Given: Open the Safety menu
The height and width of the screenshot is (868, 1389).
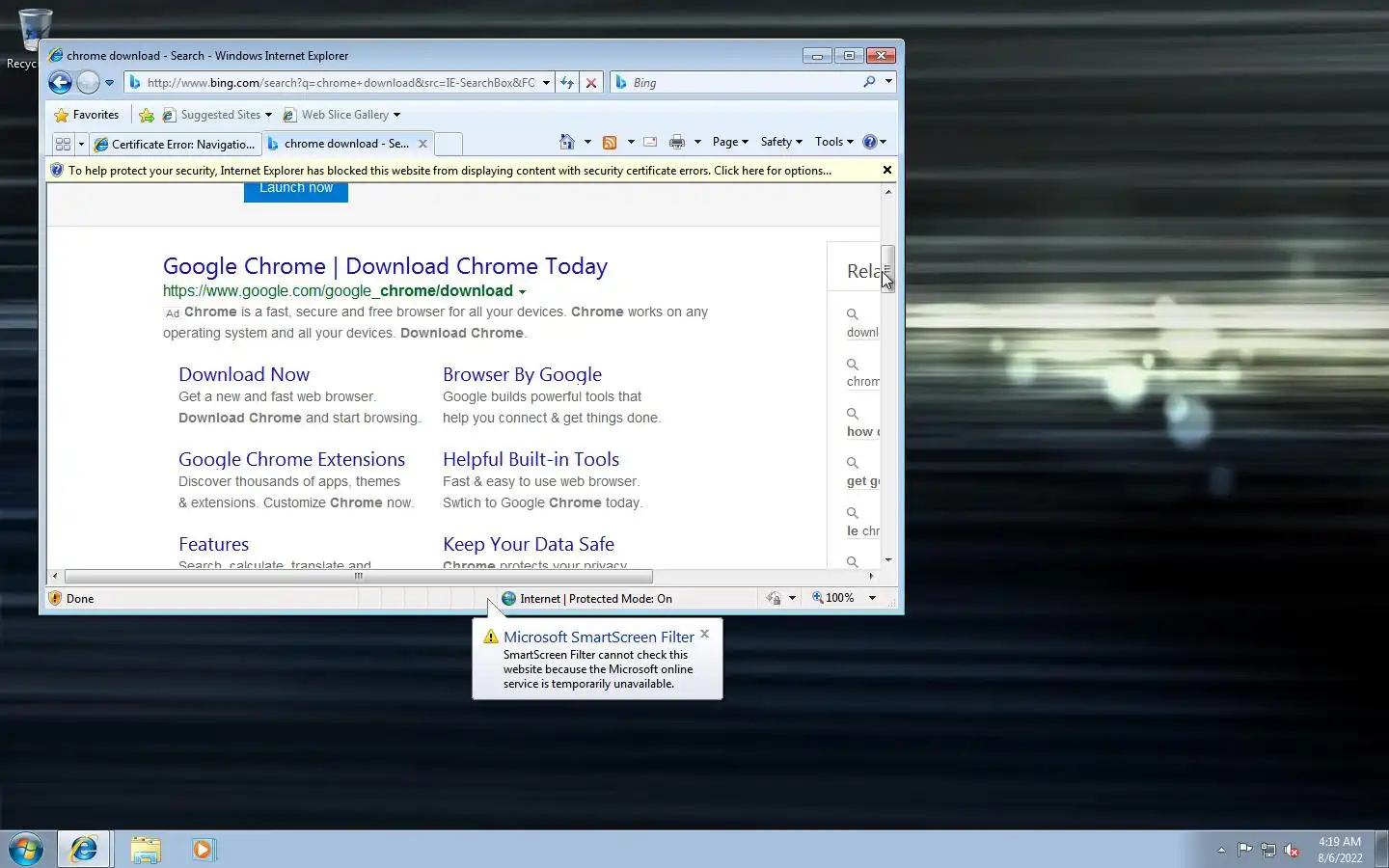Looking at the screenshot, I should point(781,142).
